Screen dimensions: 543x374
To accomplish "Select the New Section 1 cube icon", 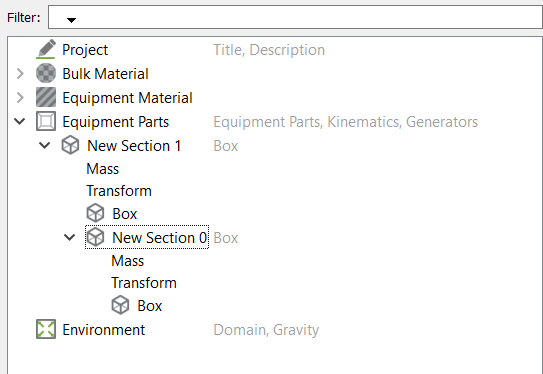I will pyautogui.click(x=70, y=145).
